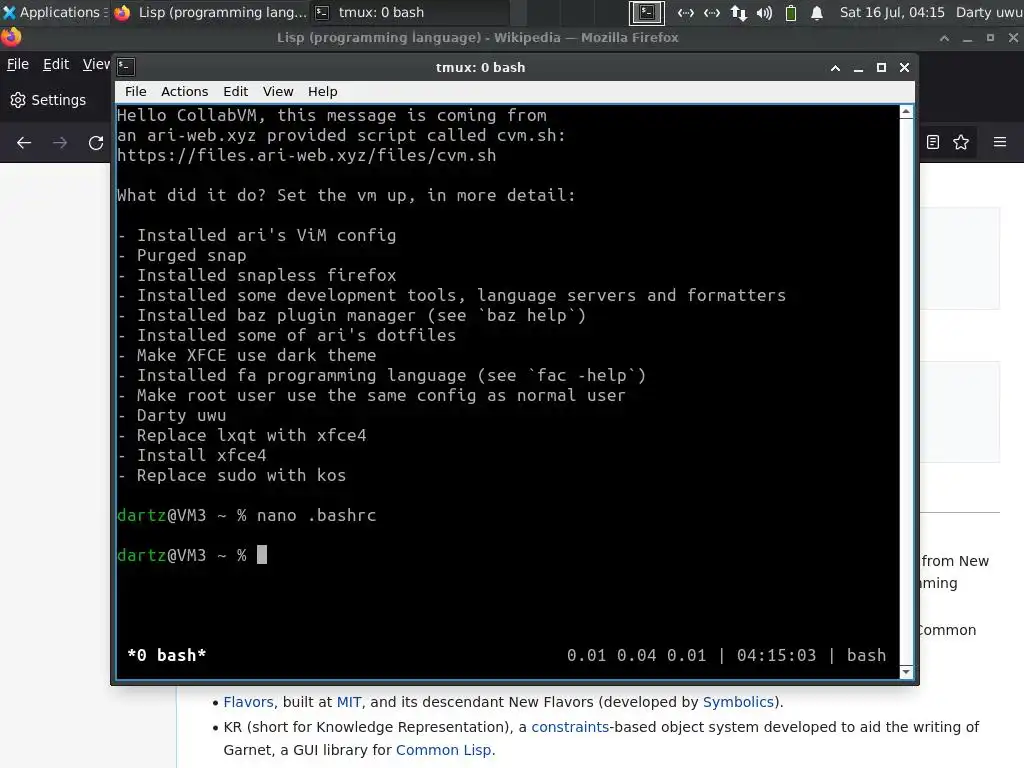This screenshot has width=1024, height=768.
Task: Click the Settings gear tab in Firefox
Action: point(48,100)
